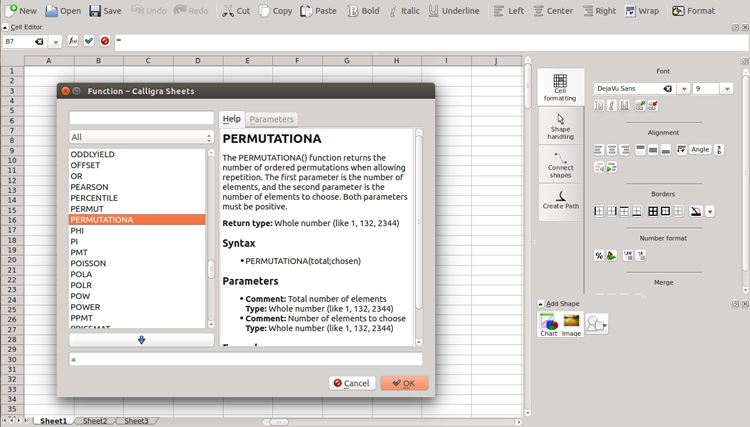The width and height of the screenshot is (750, 427).
Task: Apply left border in Borders section
Action: coord(599,211)
